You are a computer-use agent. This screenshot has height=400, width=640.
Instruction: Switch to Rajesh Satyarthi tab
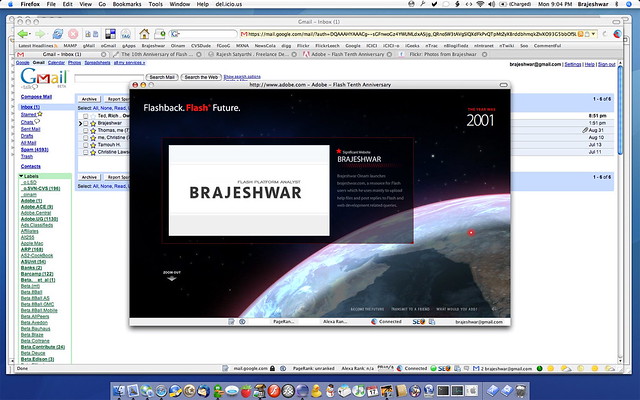(x=252, y=54)
